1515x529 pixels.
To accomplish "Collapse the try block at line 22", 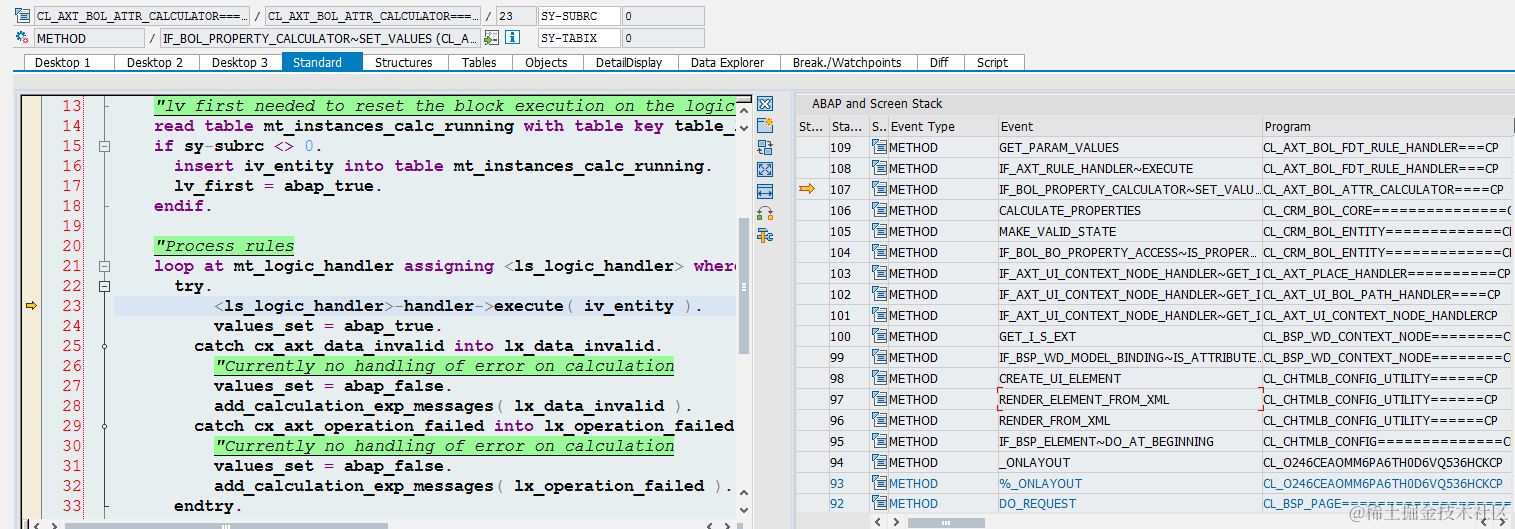I will point(104,286).
